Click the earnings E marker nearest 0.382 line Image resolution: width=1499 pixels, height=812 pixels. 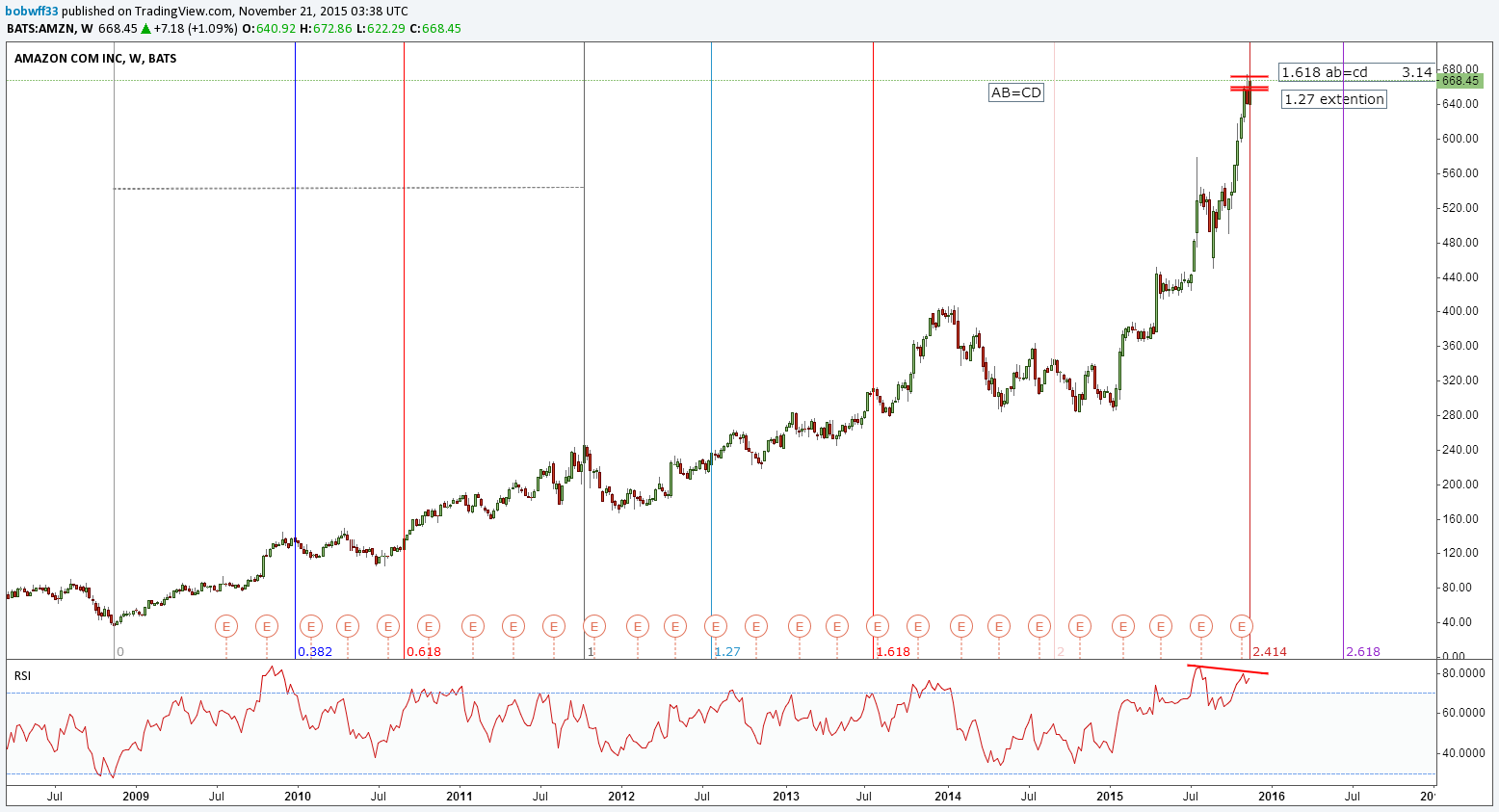click(310, 626)
